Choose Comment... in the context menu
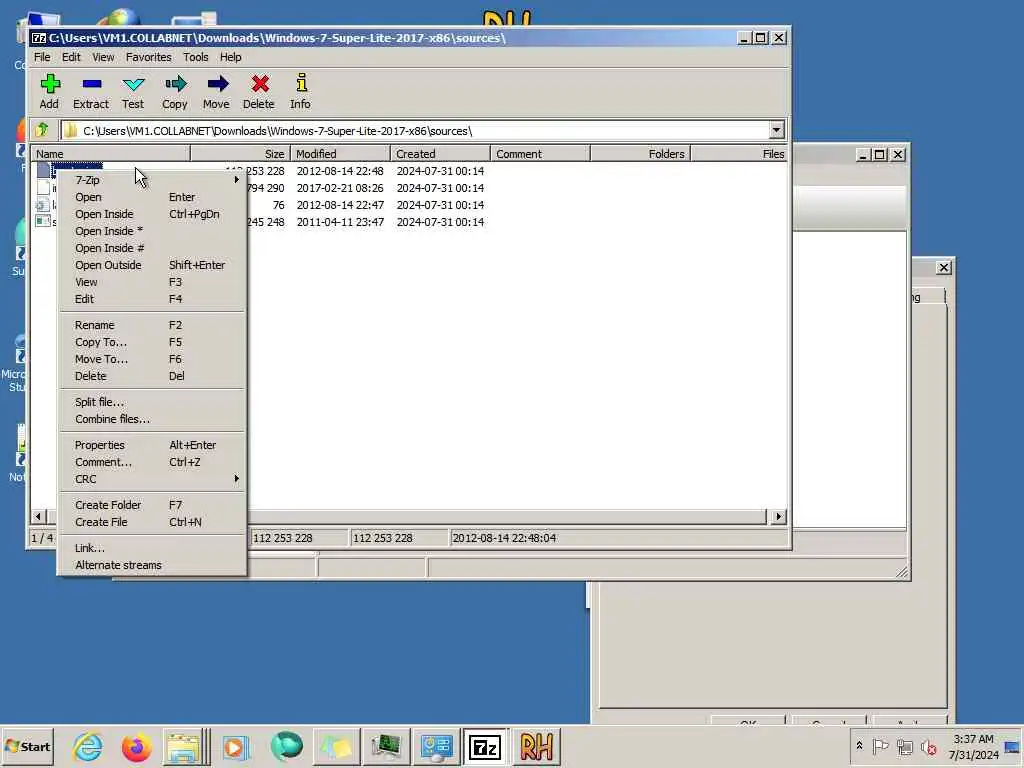 [153, 462]
